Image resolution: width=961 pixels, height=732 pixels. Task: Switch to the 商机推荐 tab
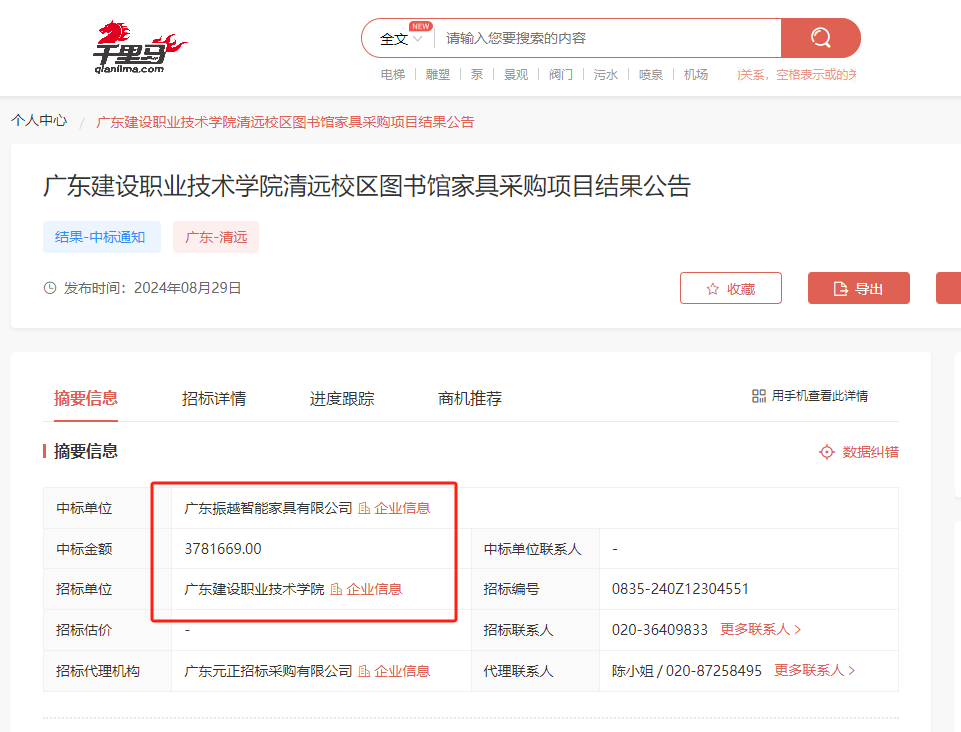470,398
